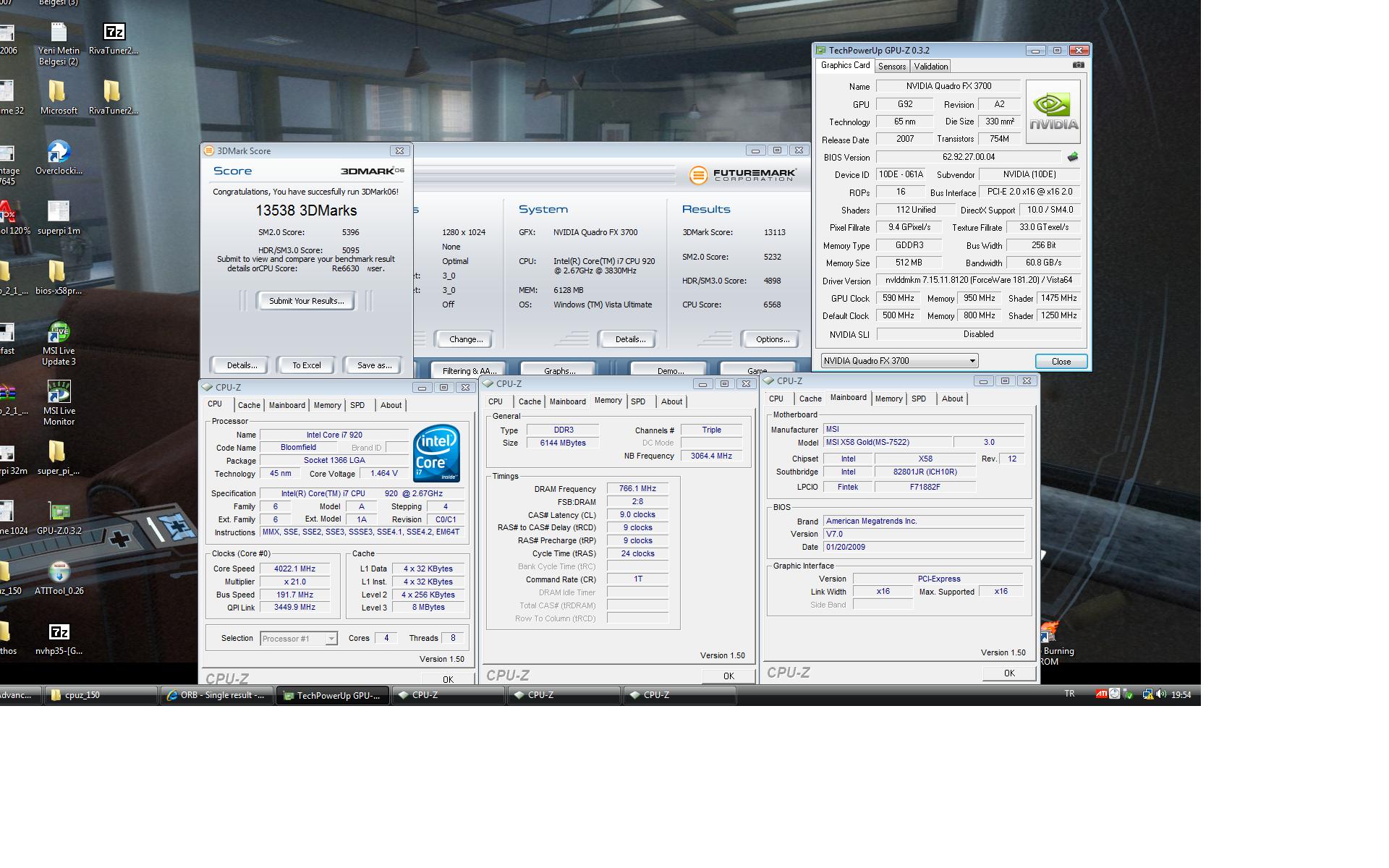The image size is (1389, 868).
Task: Open cpuz_150 taskbar item
Action: pos(101,695)
